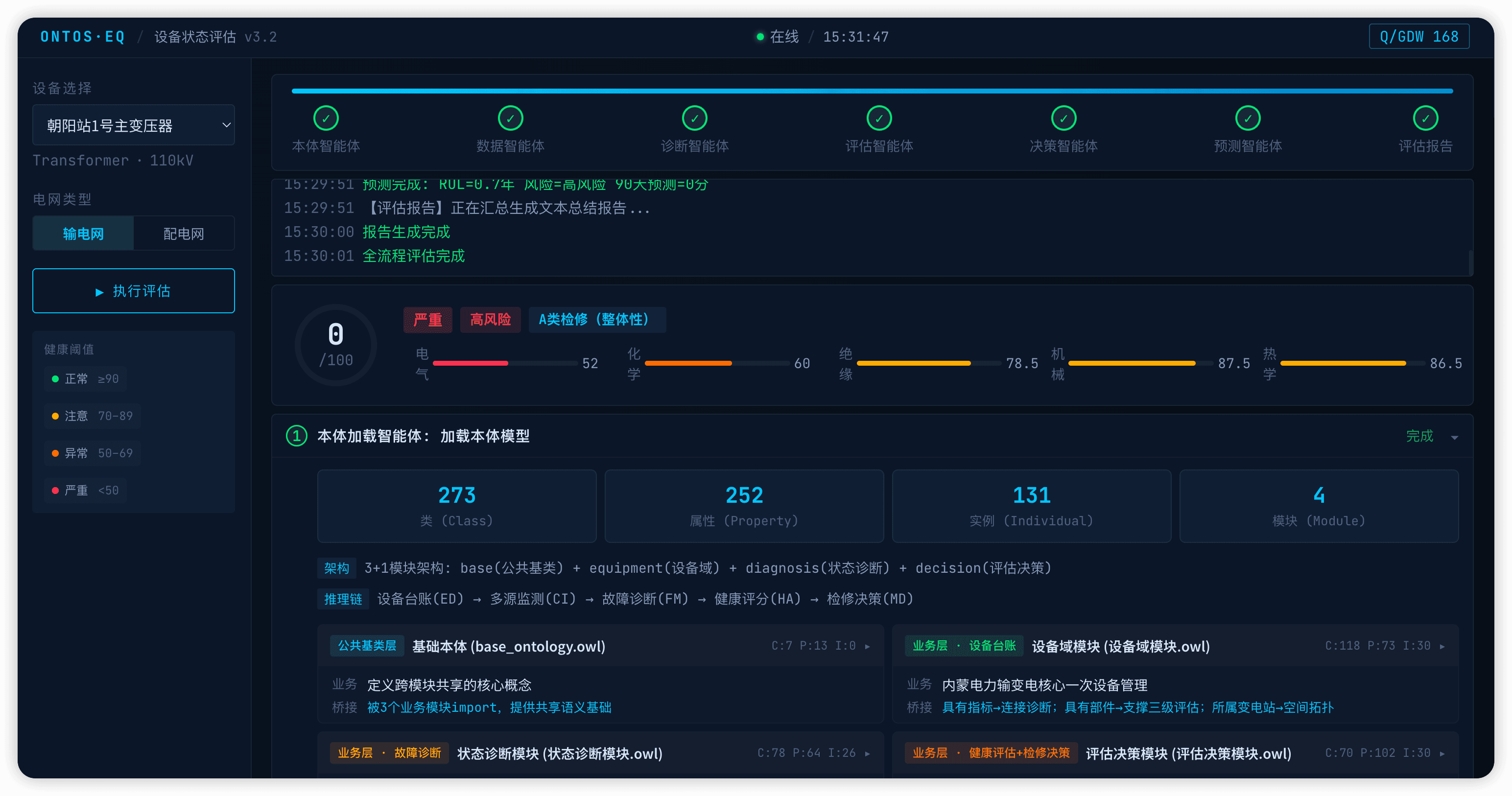Click the 预测智能体 step checkmark icon

coord(1248,118)
